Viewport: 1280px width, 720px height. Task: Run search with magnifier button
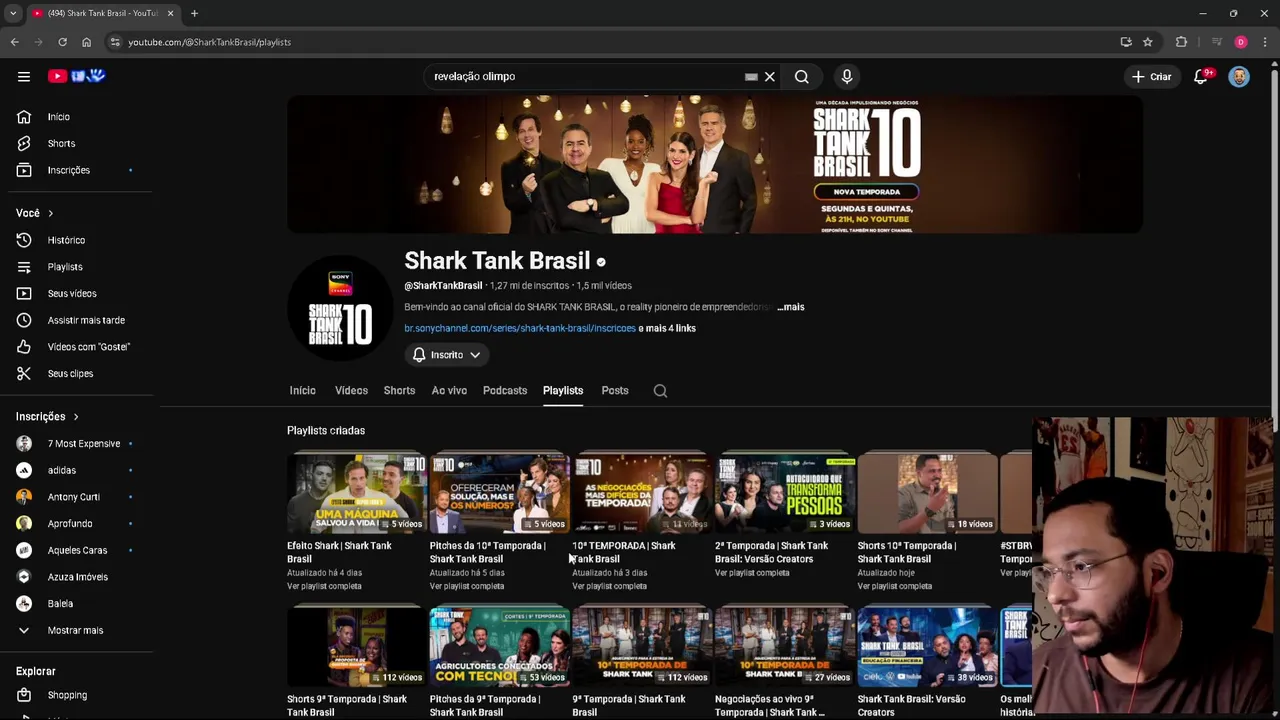(x=802, y=76)
